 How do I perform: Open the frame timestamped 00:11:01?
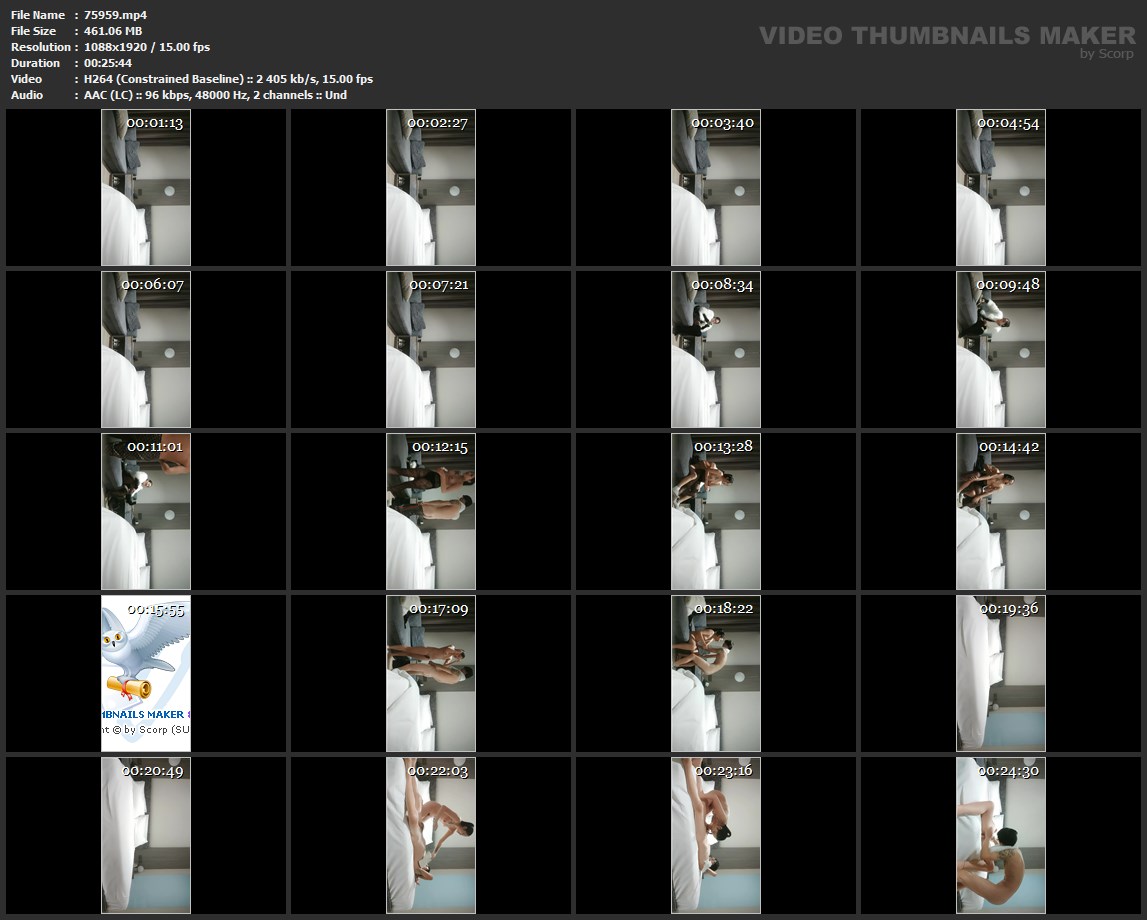pyautogui.click(x=146, y=511)
